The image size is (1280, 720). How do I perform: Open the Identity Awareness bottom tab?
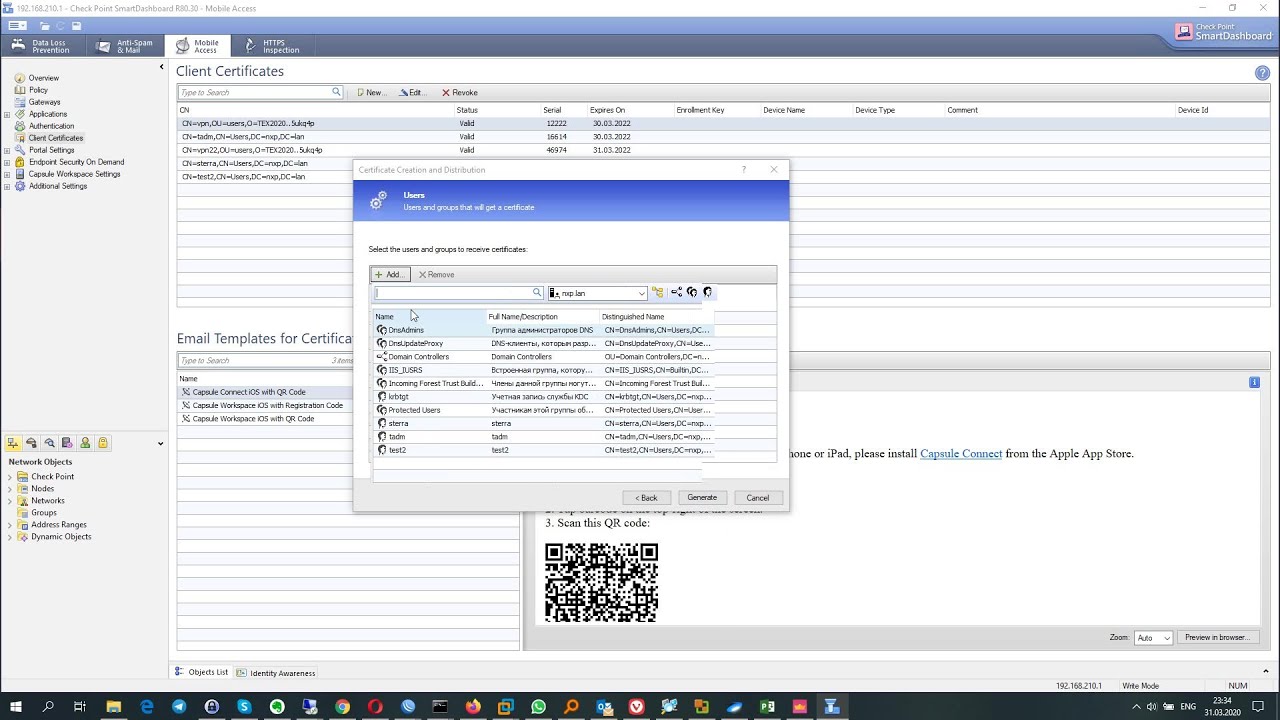pos(276,673)
